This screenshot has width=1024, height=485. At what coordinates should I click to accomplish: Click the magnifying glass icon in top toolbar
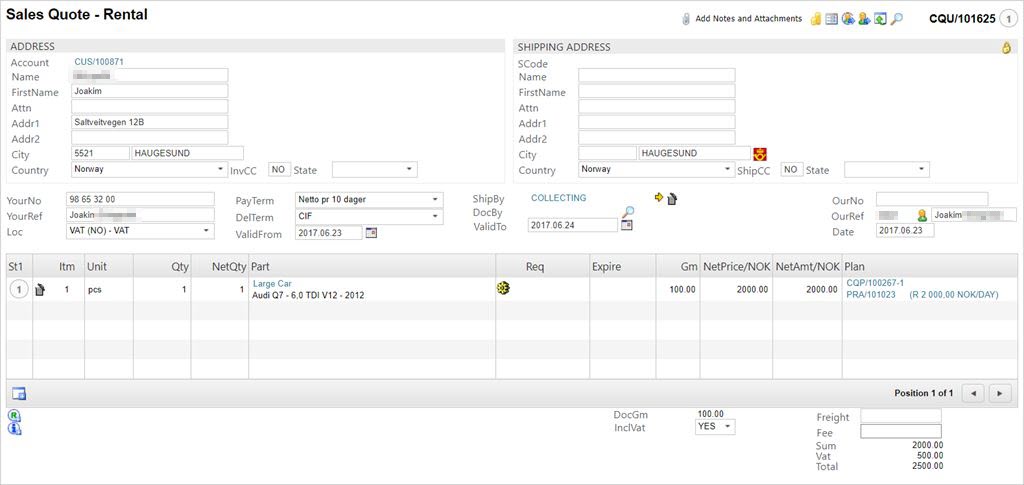pos(897,19)
